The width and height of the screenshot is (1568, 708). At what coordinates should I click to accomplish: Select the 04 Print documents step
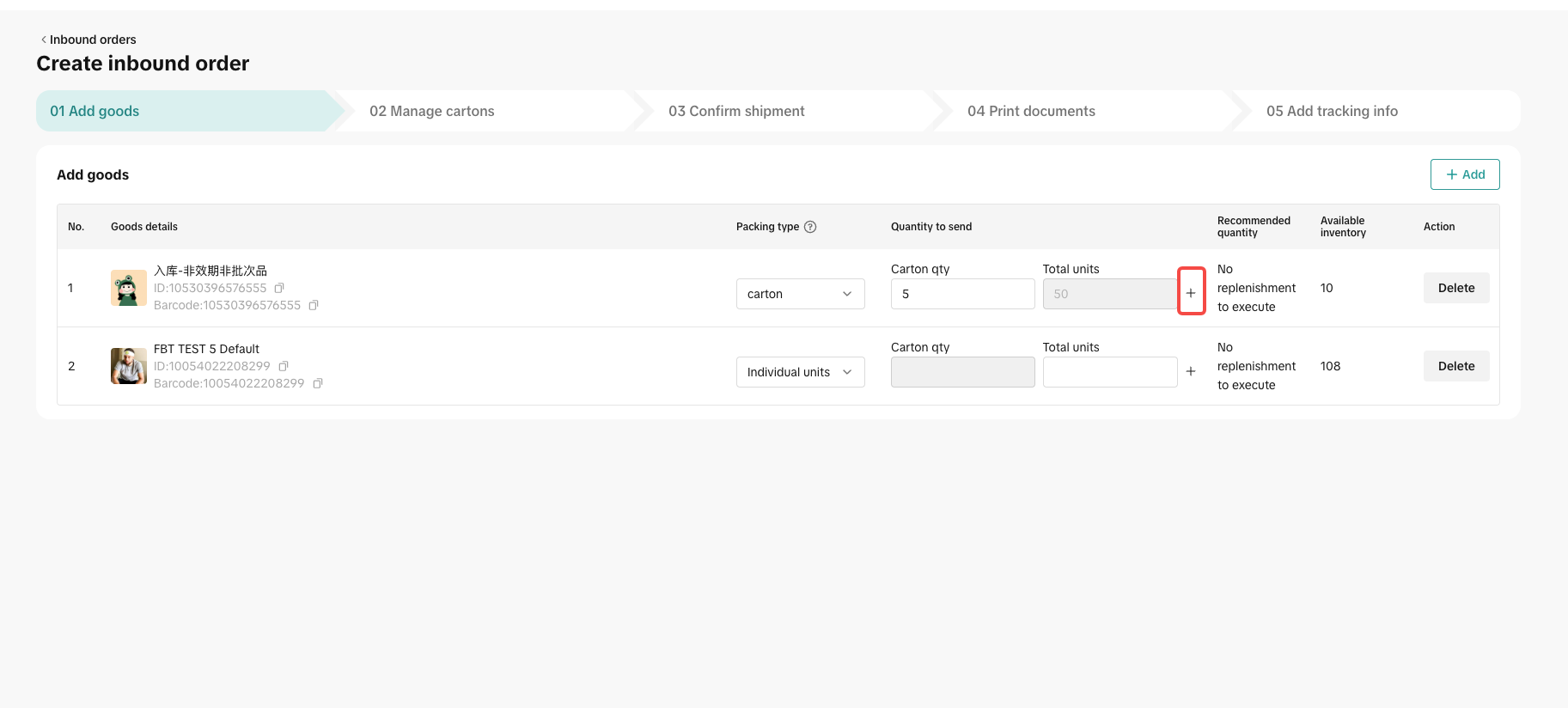(x=1031, y=111)
